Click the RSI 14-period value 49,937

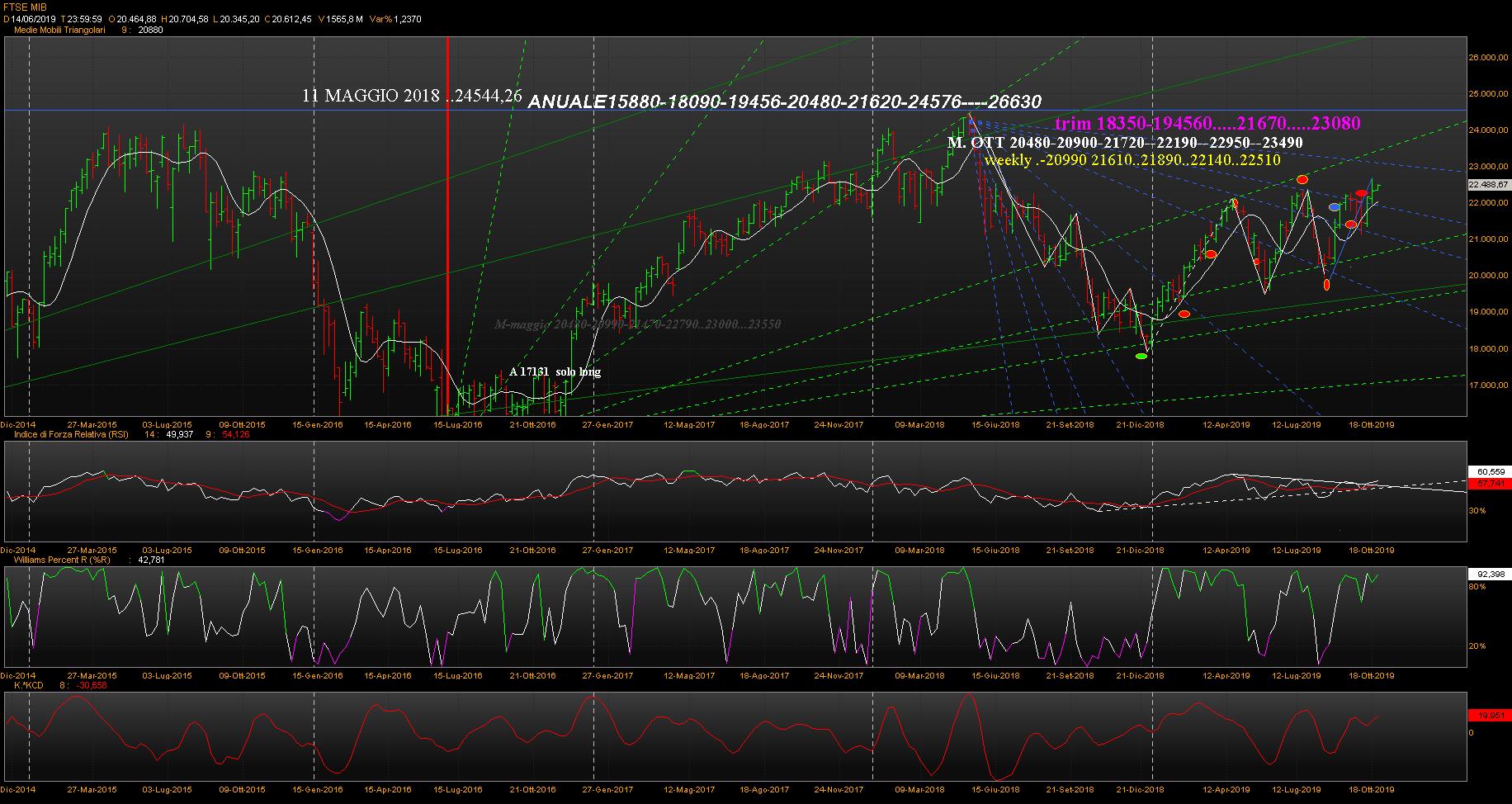(179, 434)
